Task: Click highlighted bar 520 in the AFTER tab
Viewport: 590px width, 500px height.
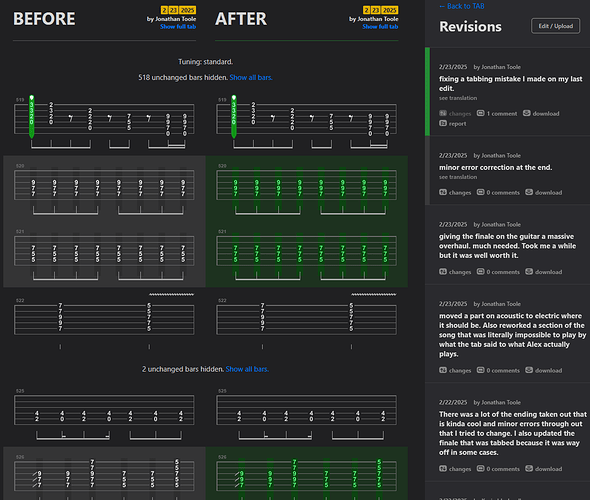Action: [x=306, y=185]
